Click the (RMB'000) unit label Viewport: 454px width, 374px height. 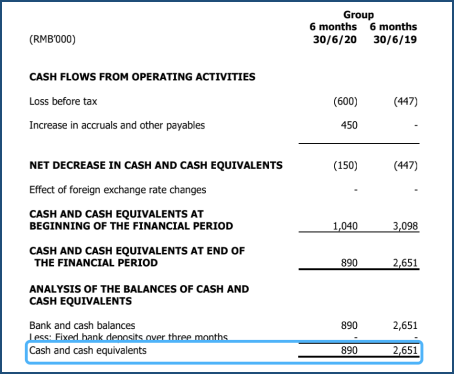click(x=52, y=39)
